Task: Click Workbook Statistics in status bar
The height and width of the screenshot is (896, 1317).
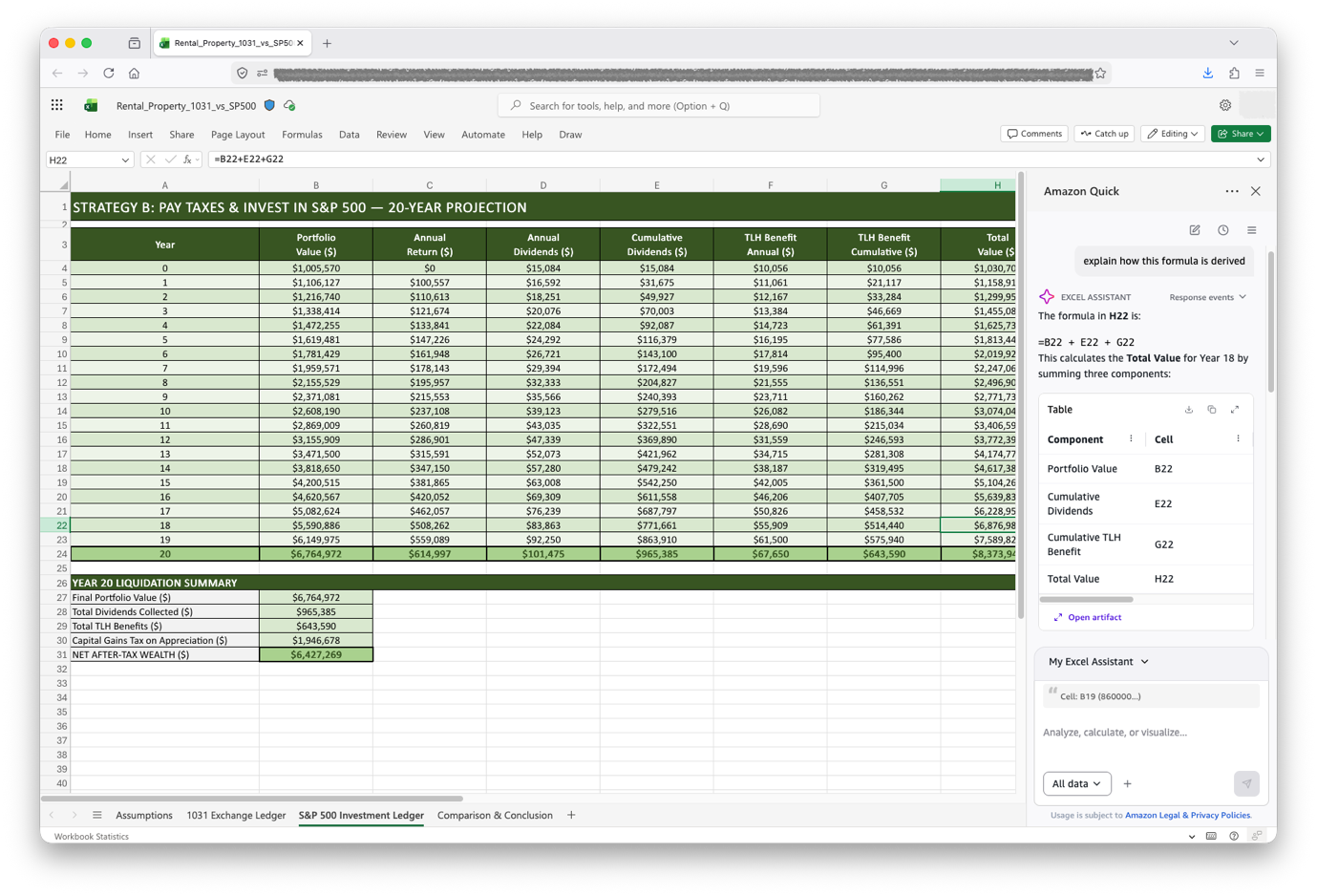Action: tap(92, 836)
